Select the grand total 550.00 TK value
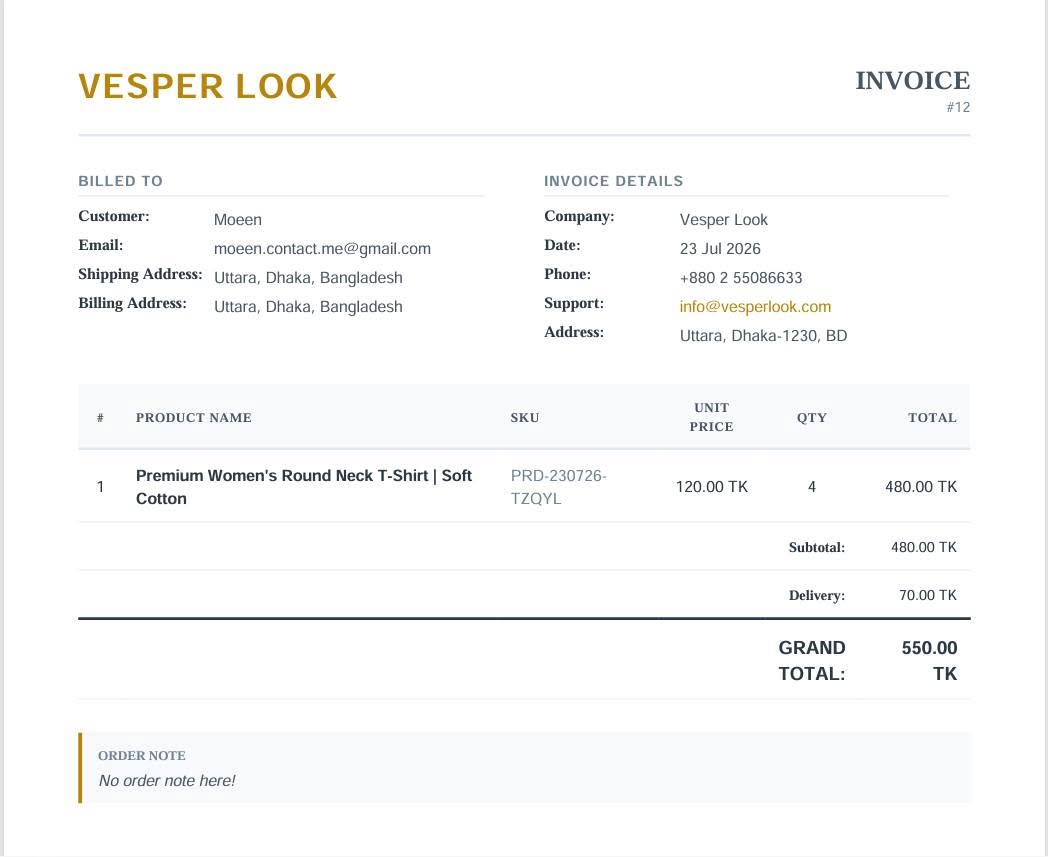The image size is (1048, 857). pos(929,660)
